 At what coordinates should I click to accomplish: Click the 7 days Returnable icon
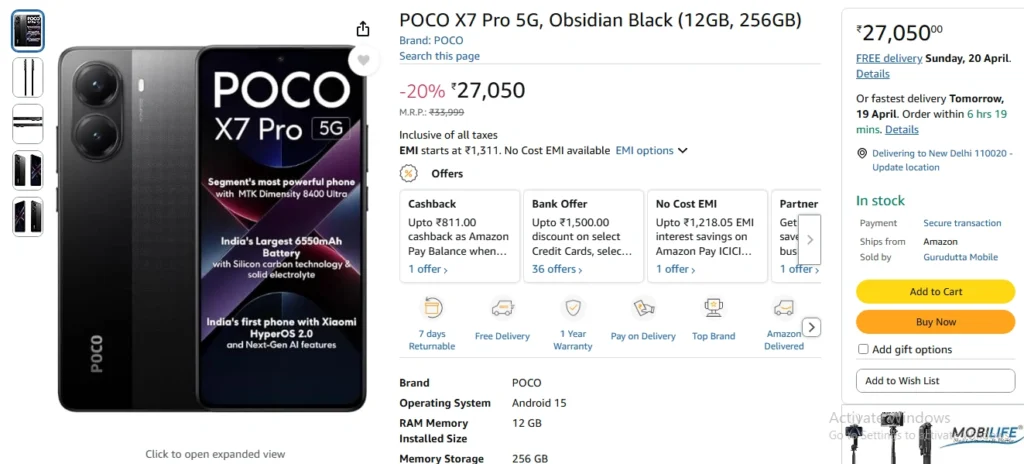pos(432,308)
